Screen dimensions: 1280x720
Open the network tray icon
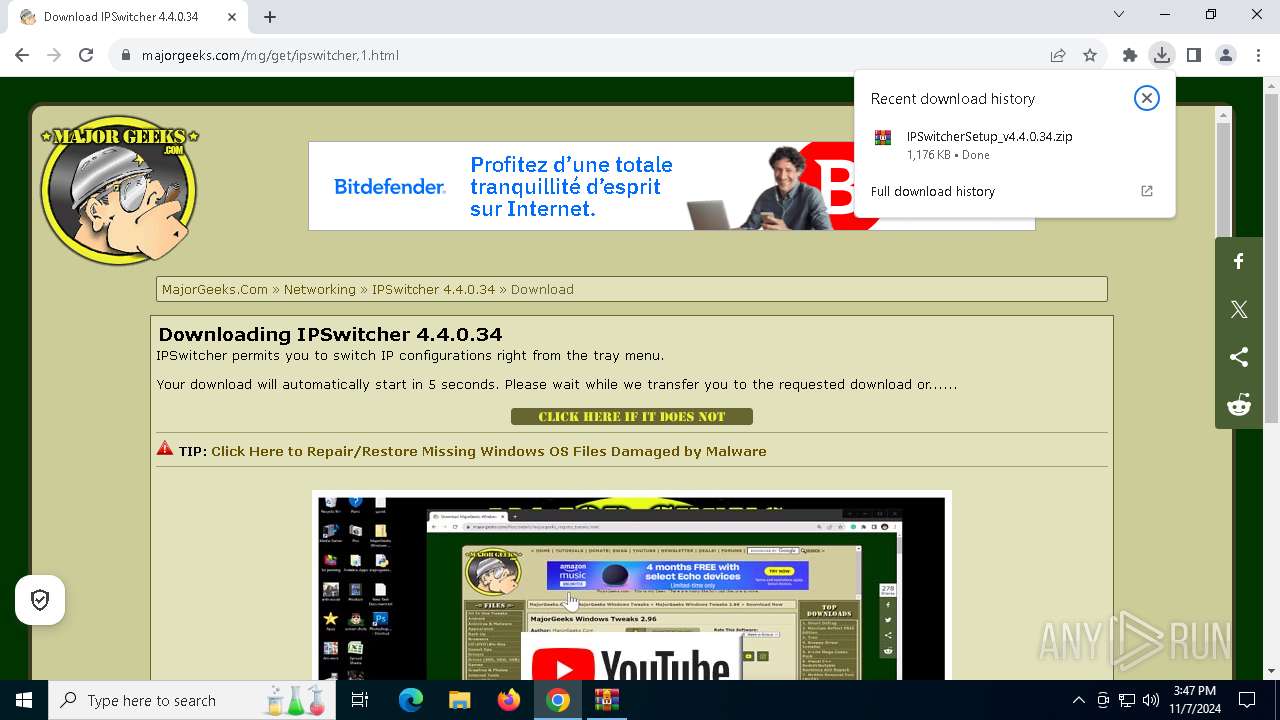click(x=1127, y=700)
